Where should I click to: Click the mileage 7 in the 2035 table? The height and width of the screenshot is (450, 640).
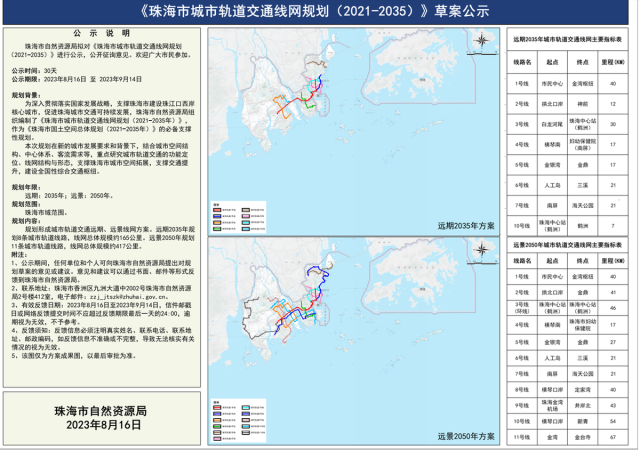tap(613, 226)
